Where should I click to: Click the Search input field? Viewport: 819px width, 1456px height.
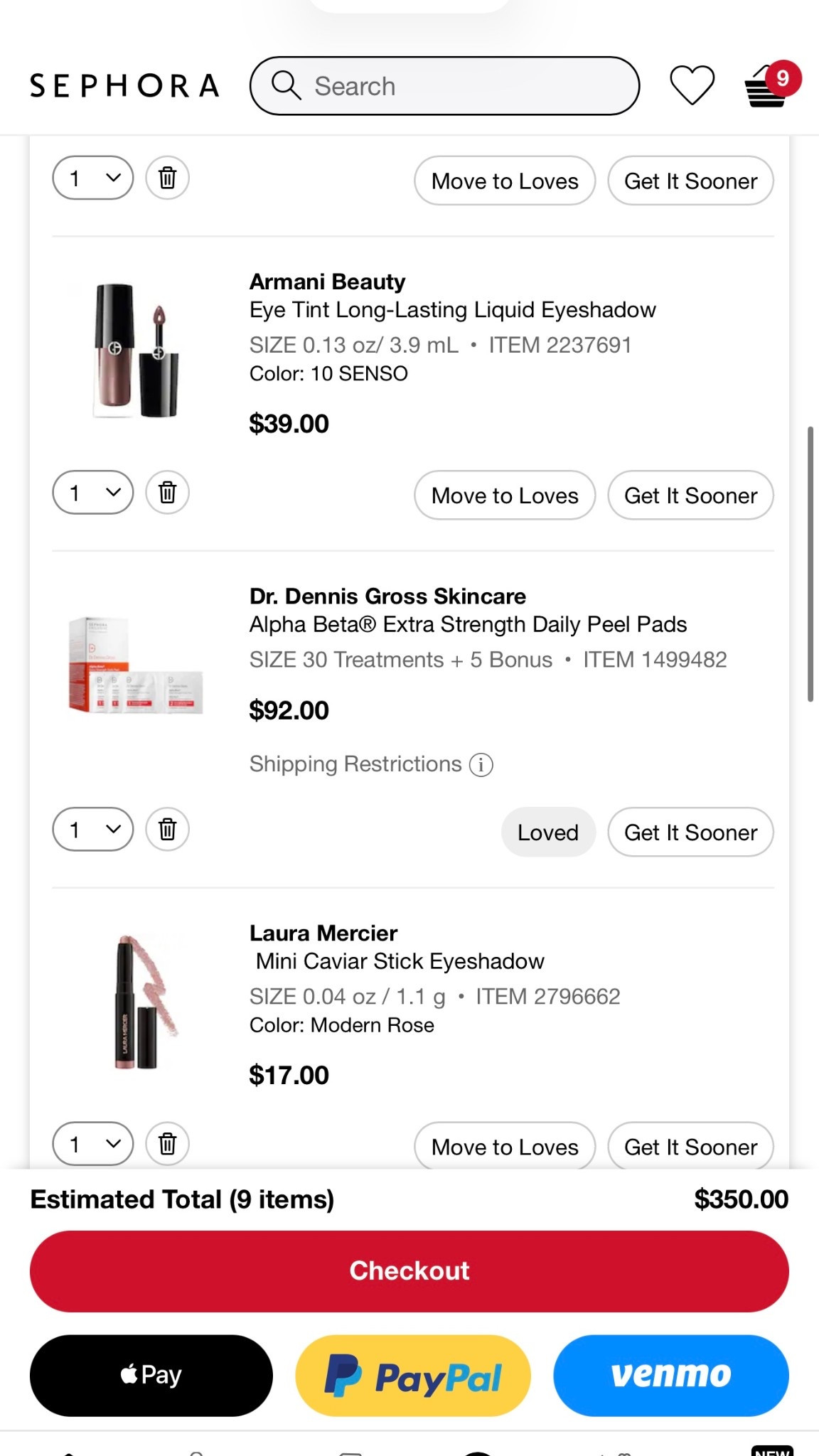(x=469, y=86)
